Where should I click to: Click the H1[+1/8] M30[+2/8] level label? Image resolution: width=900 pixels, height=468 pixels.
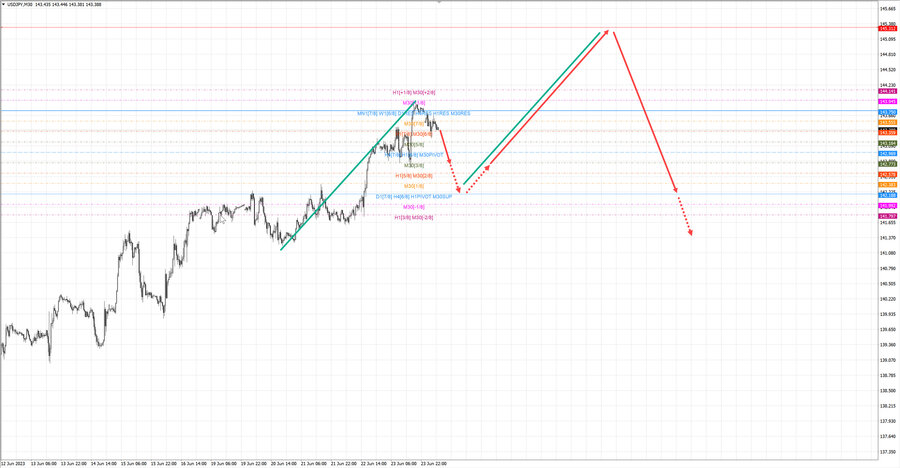pos(414,92)
